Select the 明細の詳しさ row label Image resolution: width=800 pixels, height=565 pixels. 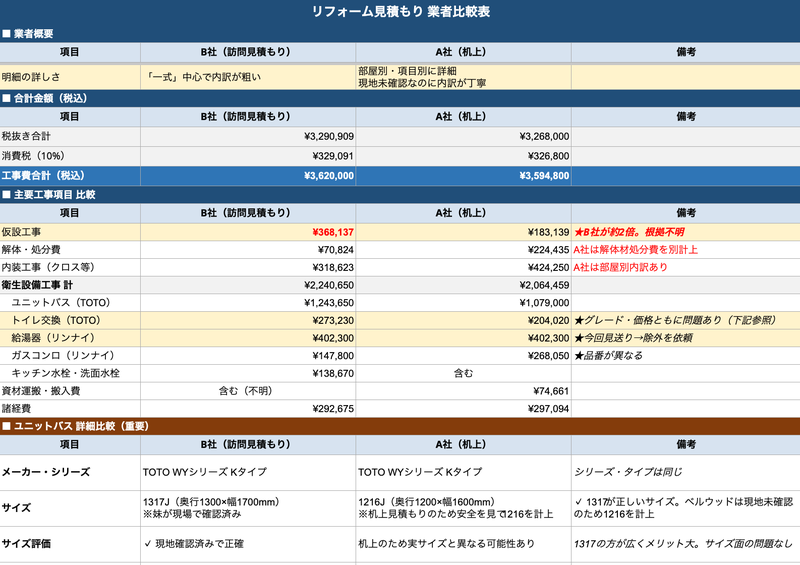click(36, 76)
